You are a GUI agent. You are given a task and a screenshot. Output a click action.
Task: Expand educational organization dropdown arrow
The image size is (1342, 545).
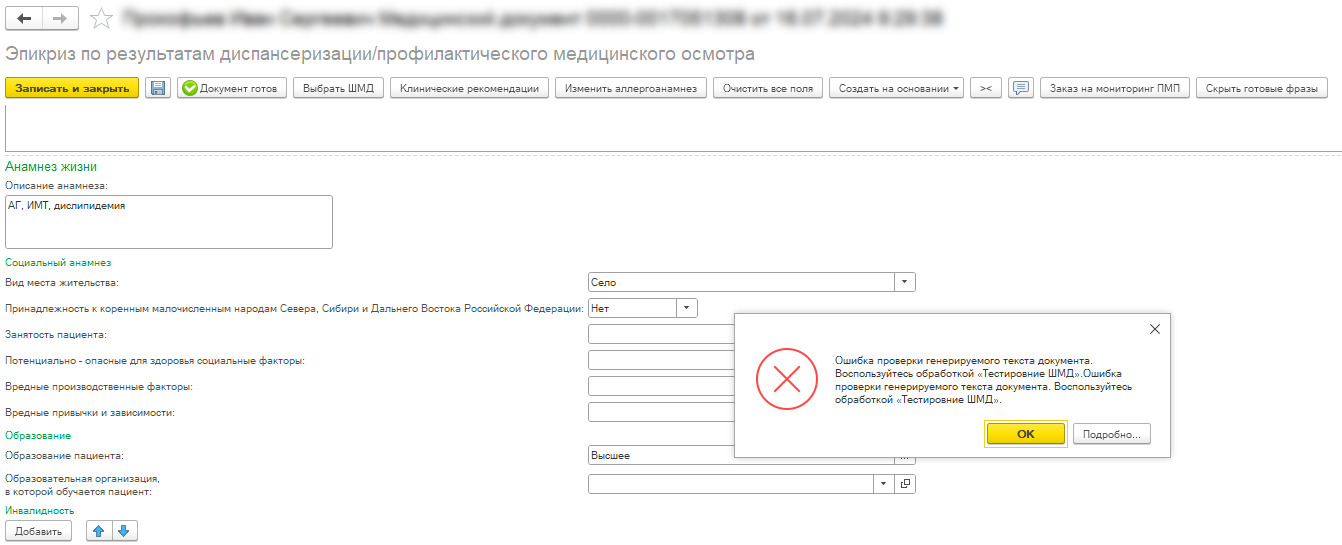(x=884, y=484)
